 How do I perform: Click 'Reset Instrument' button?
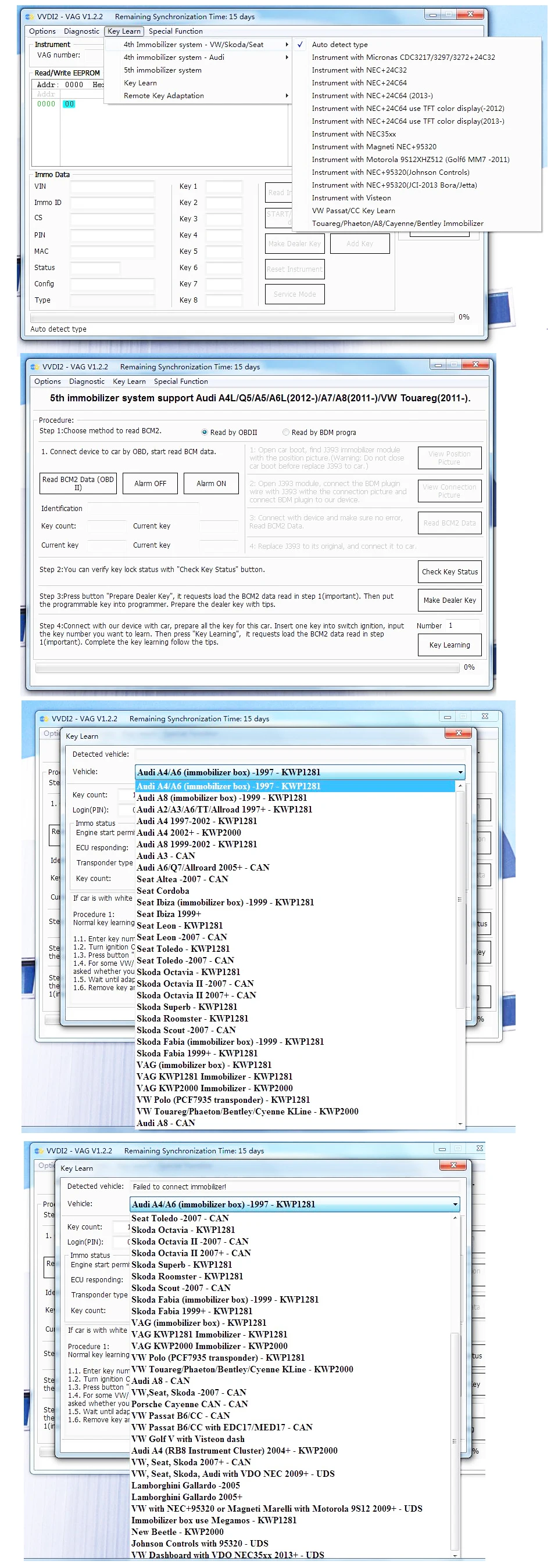(x=294, y=269)
